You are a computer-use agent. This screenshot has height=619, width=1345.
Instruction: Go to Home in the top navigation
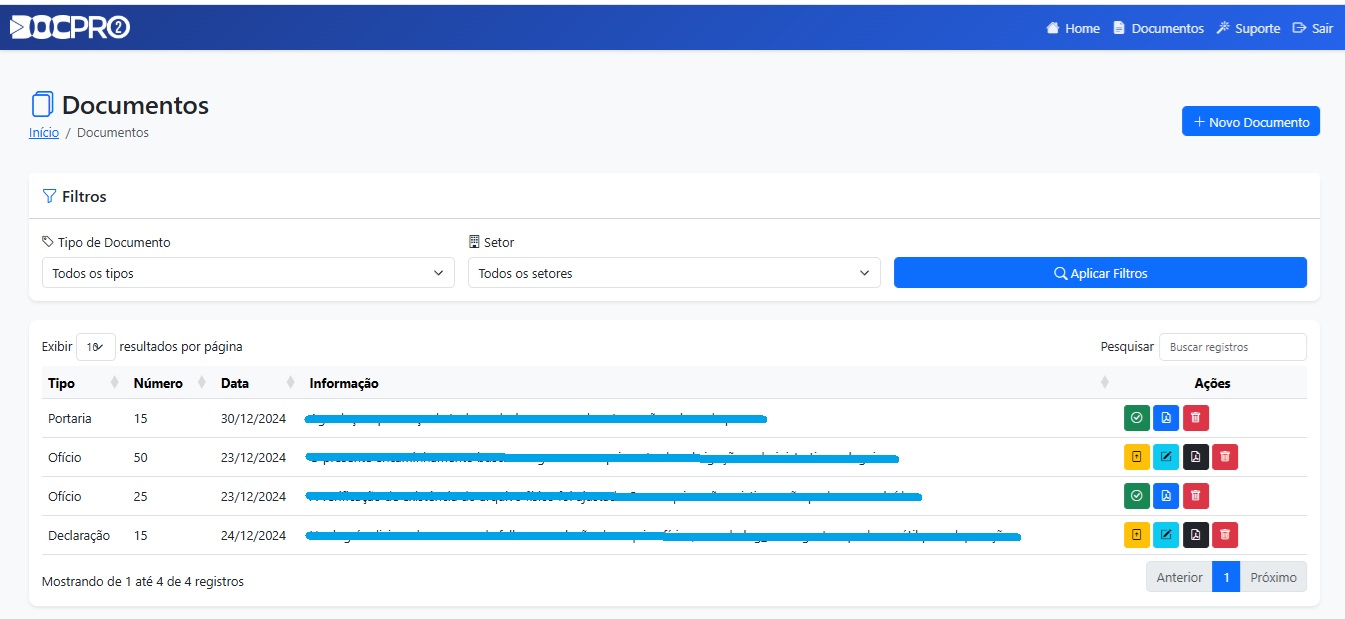pos(1073,28)
